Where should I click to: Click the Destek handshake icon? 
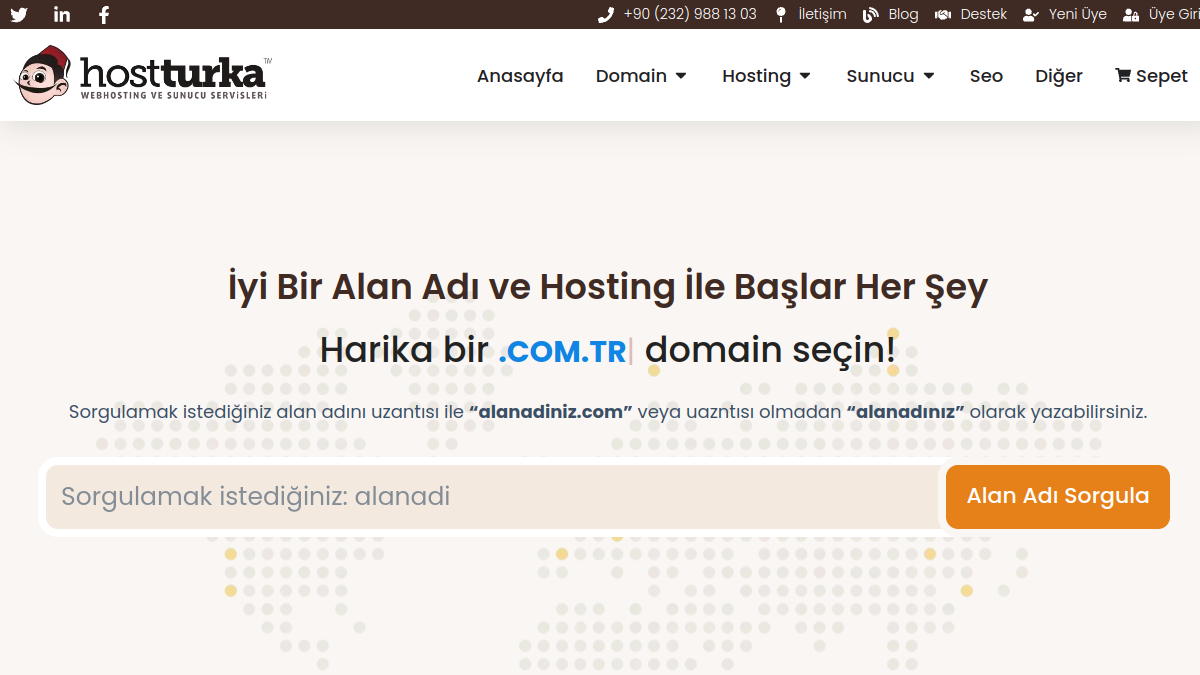[x=943, y=15]
